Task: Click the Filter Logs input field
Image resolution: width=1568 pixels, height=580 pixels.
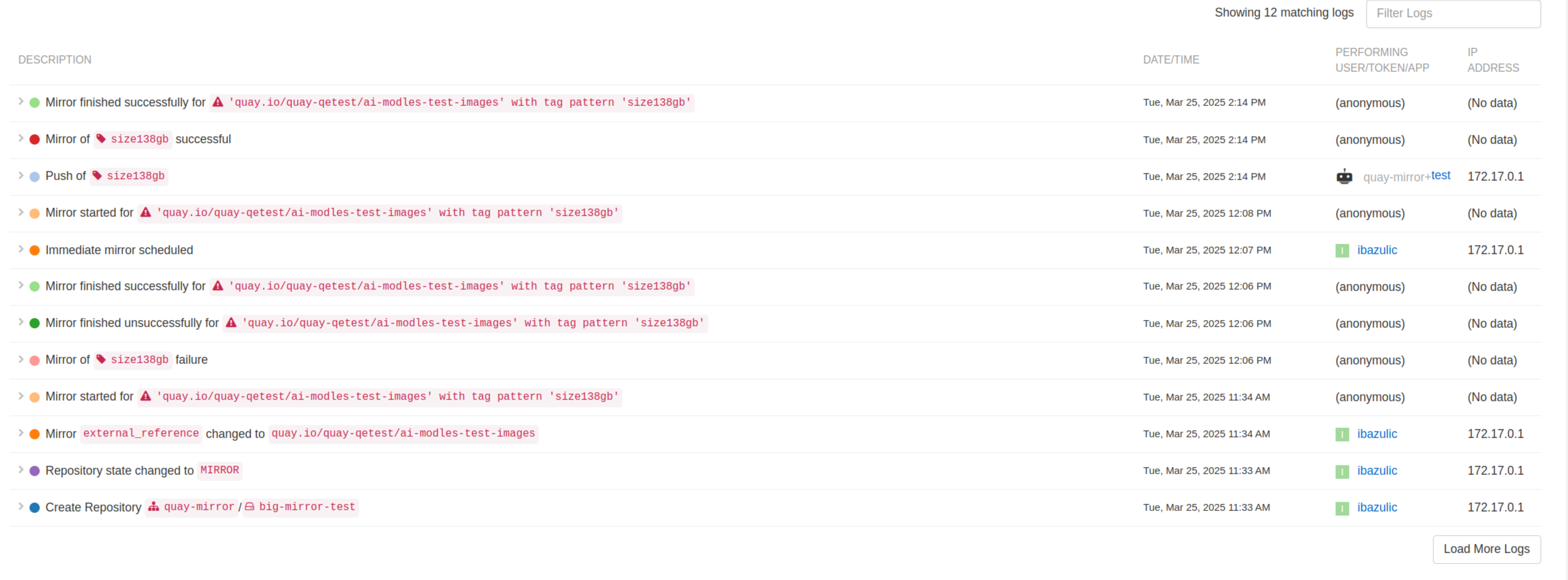Action: click(x=1453, y=14)
